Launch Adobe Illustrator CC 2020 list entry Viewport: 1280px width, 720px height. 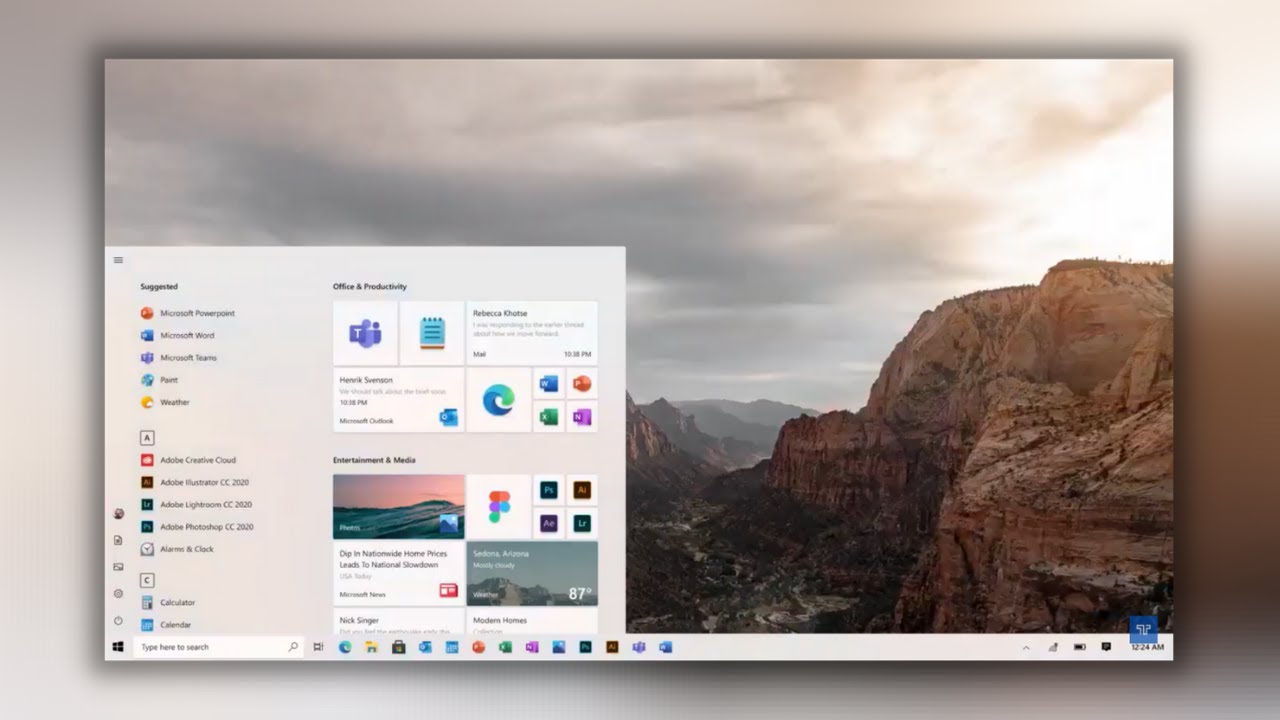point(195,482)
